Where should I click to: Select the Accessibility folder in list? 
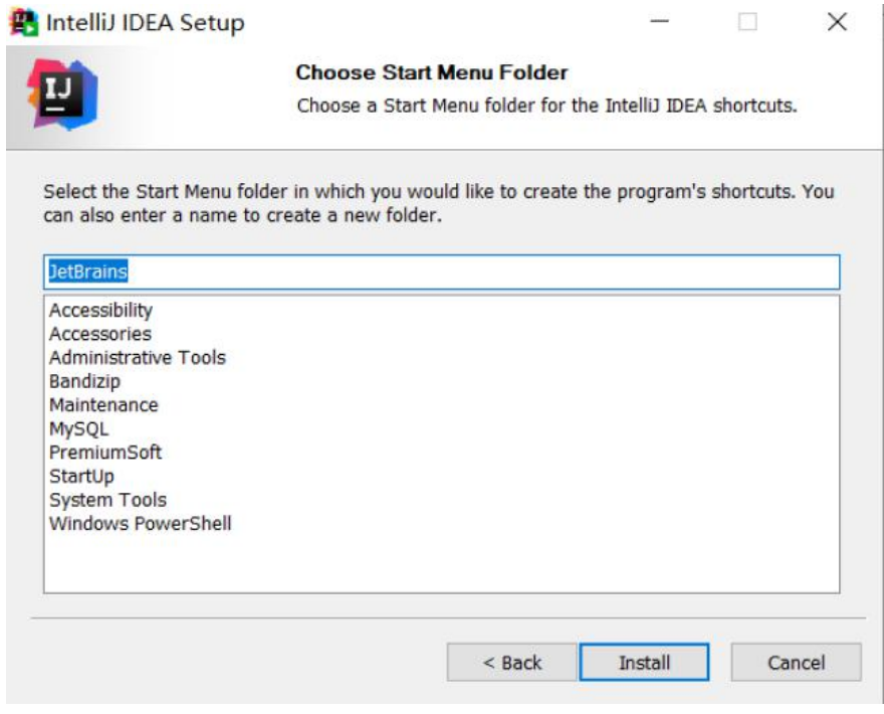101,310
